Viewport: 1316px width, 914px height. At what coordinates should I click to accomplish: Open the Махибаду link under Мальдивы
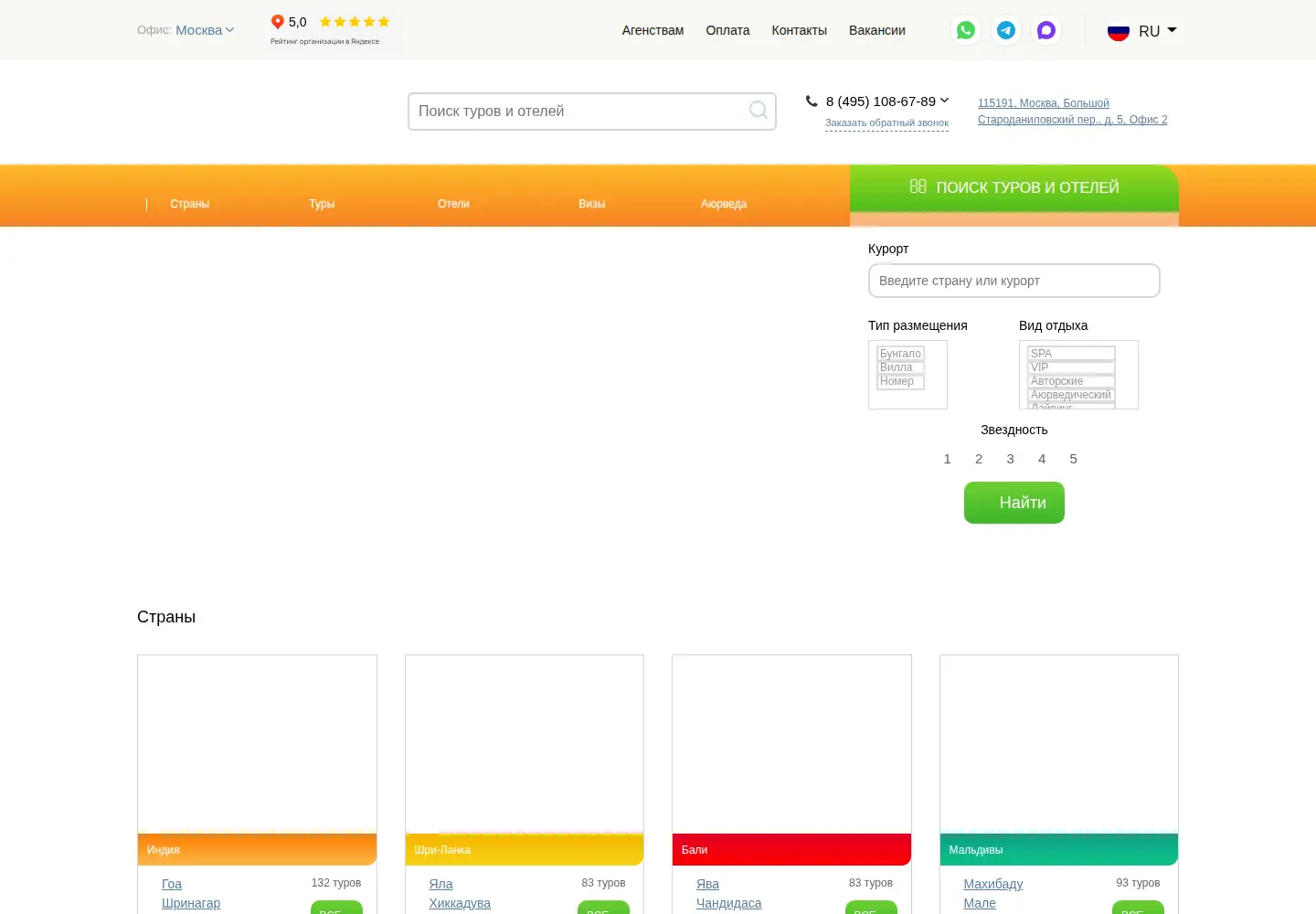tap(993, 884)
